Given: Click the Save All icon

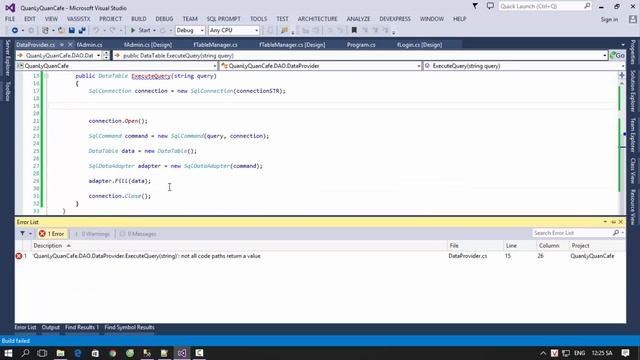Looking at the screenshot, I should pyautogui.click(x=82, y=30).
